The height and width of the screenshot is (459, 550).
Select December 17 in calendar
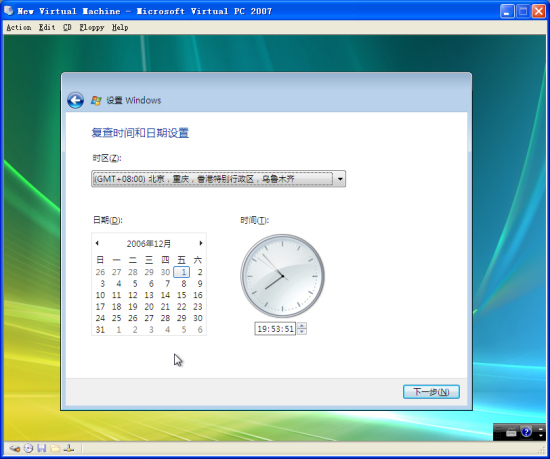coord(100,307)
